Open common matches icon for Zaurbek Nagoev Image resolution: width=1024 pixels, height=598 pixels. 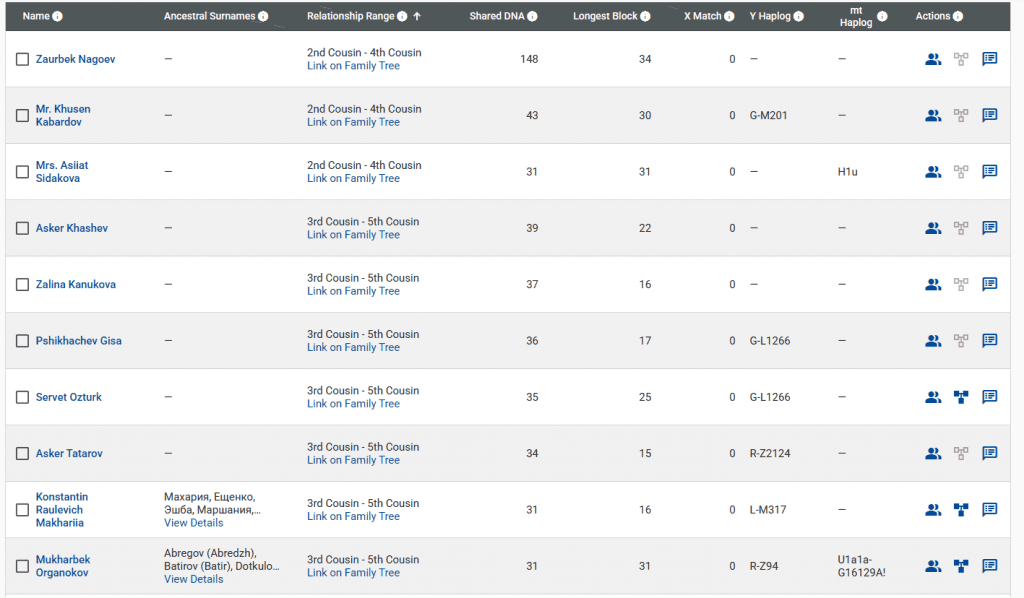pyautogui.click(x=933, y=59)
